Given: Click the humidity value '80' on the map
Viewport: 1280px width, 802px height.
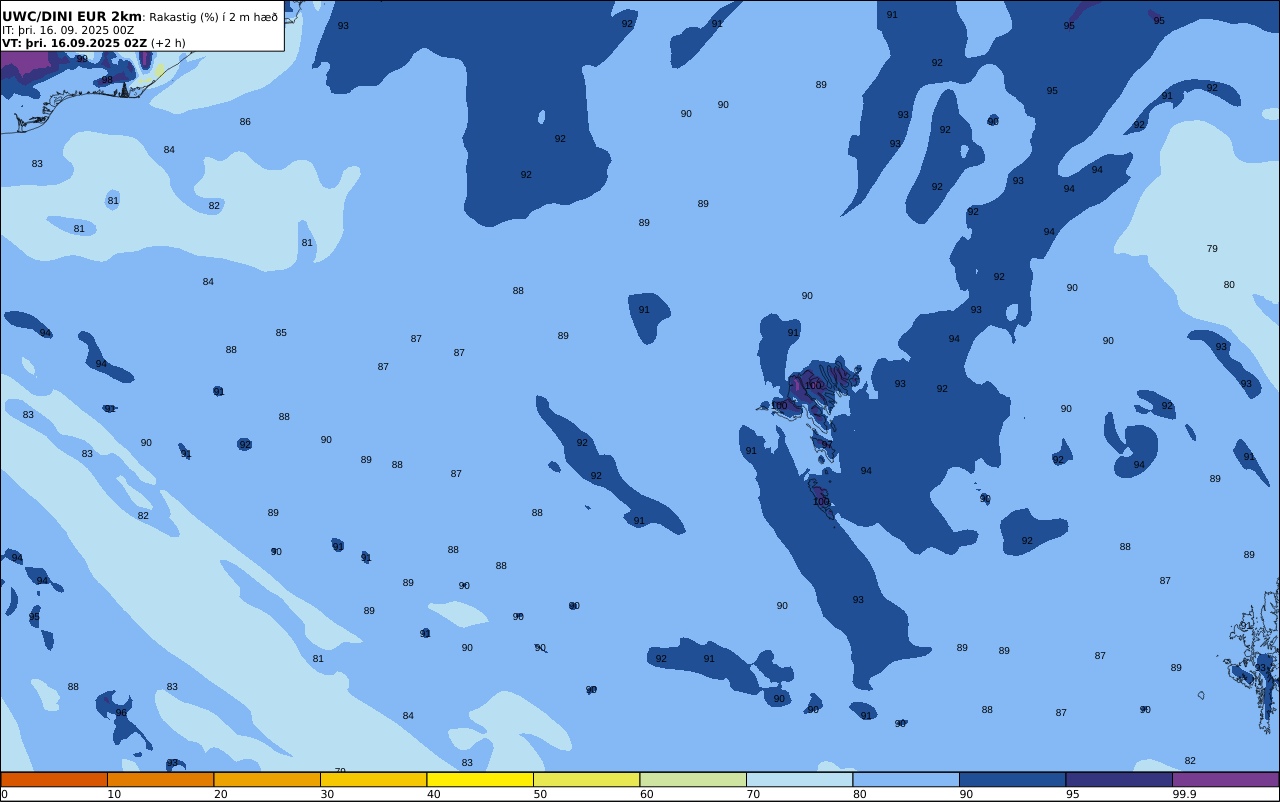Looking at the screenshot, I should (1229, 285).
